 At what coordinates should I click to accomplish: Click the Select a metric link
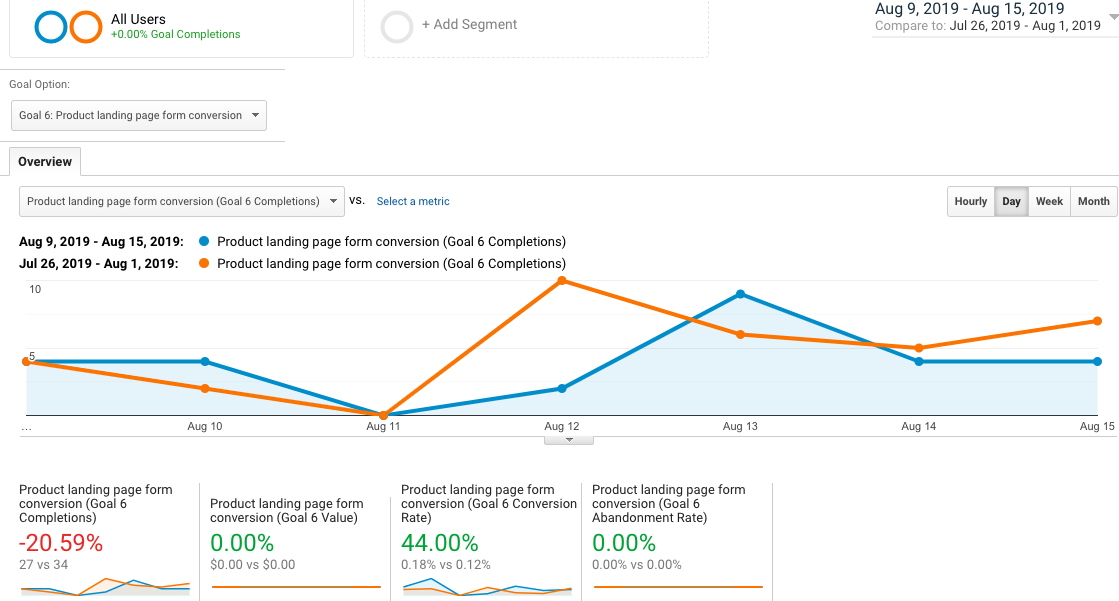(413, 201)
